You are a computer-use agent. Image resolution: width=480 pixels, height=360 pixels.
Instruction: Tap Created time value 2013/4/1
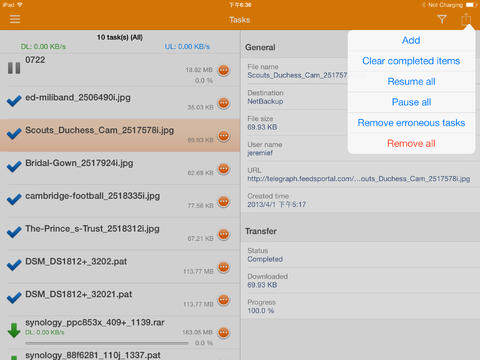click(276, 205)
